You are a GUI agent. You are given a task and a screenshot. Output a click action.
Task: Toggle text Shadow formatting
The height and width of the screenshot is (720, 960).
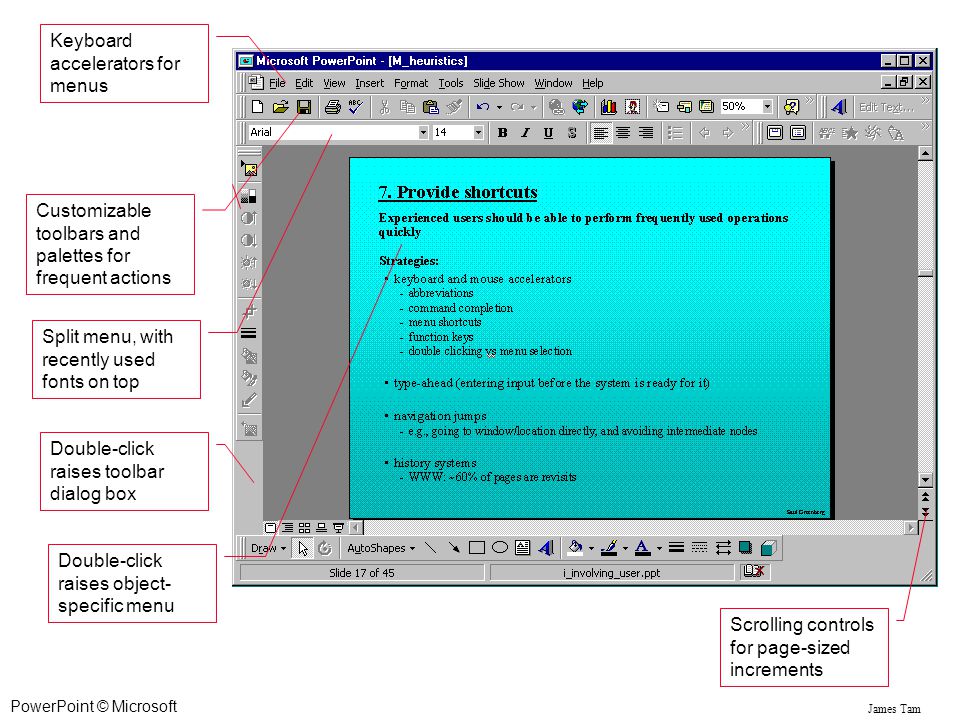[571, 133]
